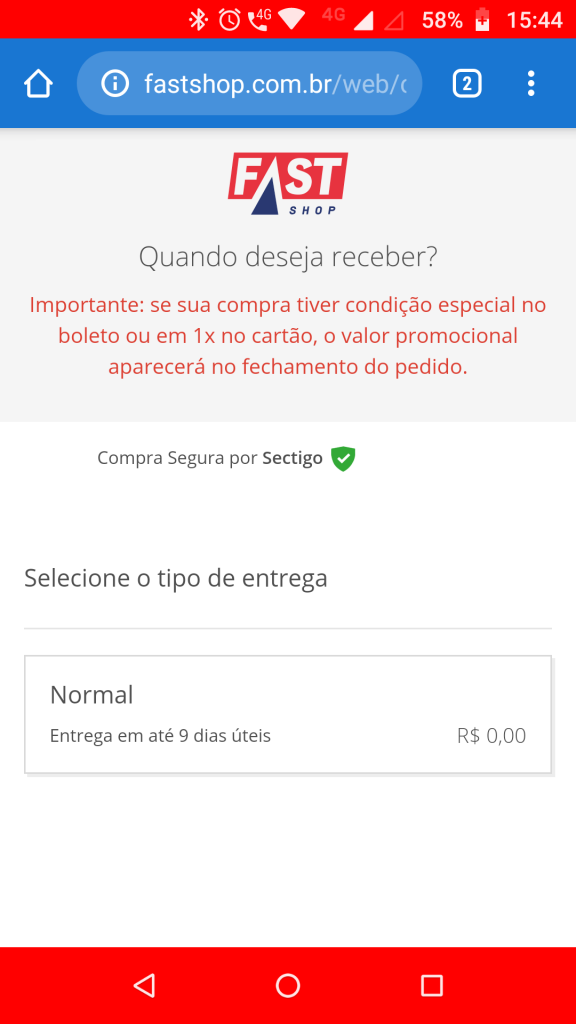Tap the 4G call status icon
576x1024 pixels.
259,20
